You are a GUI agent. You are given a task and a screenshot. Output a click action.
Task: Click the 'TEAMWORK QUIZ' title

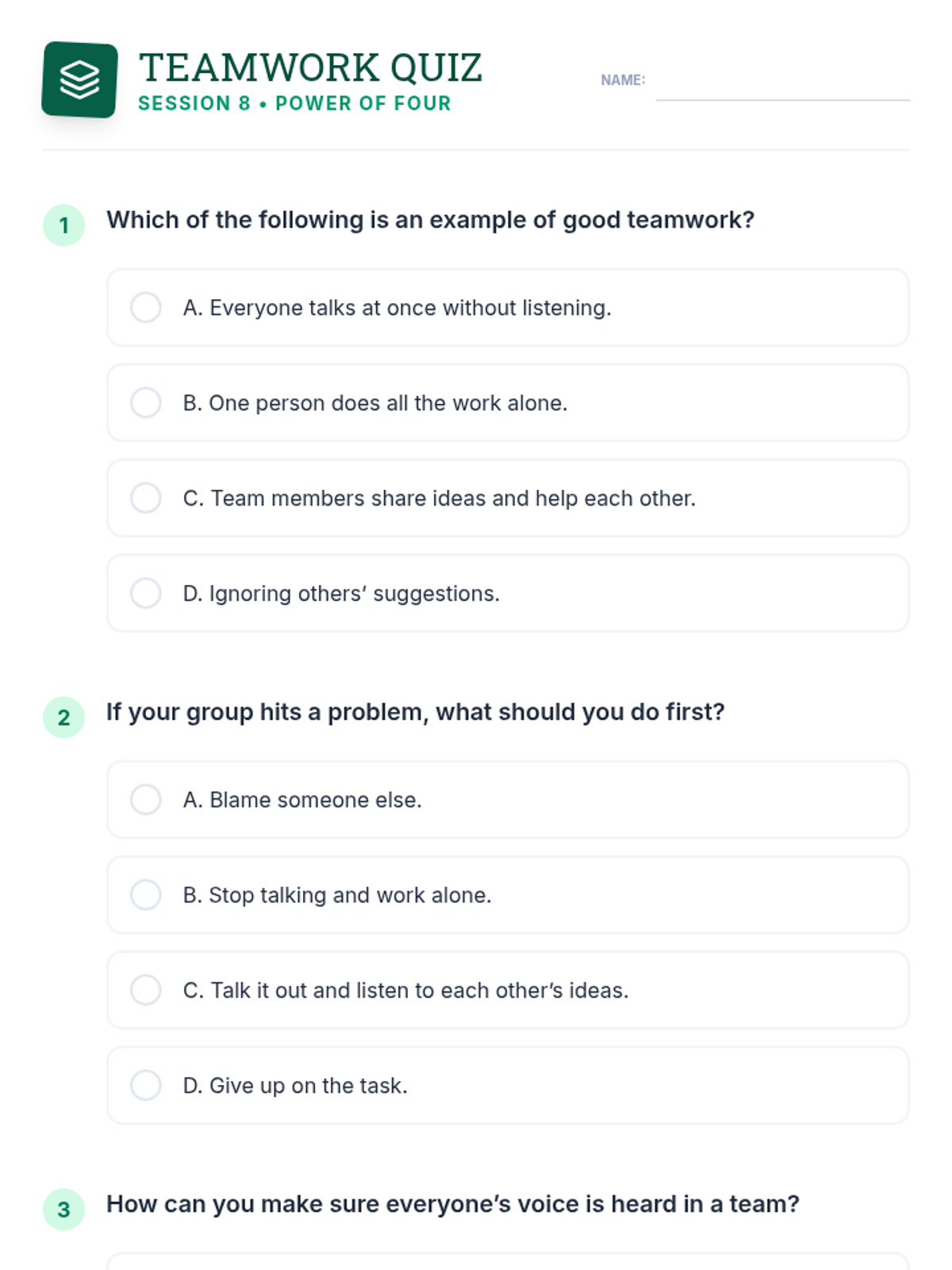click(310, 67)
